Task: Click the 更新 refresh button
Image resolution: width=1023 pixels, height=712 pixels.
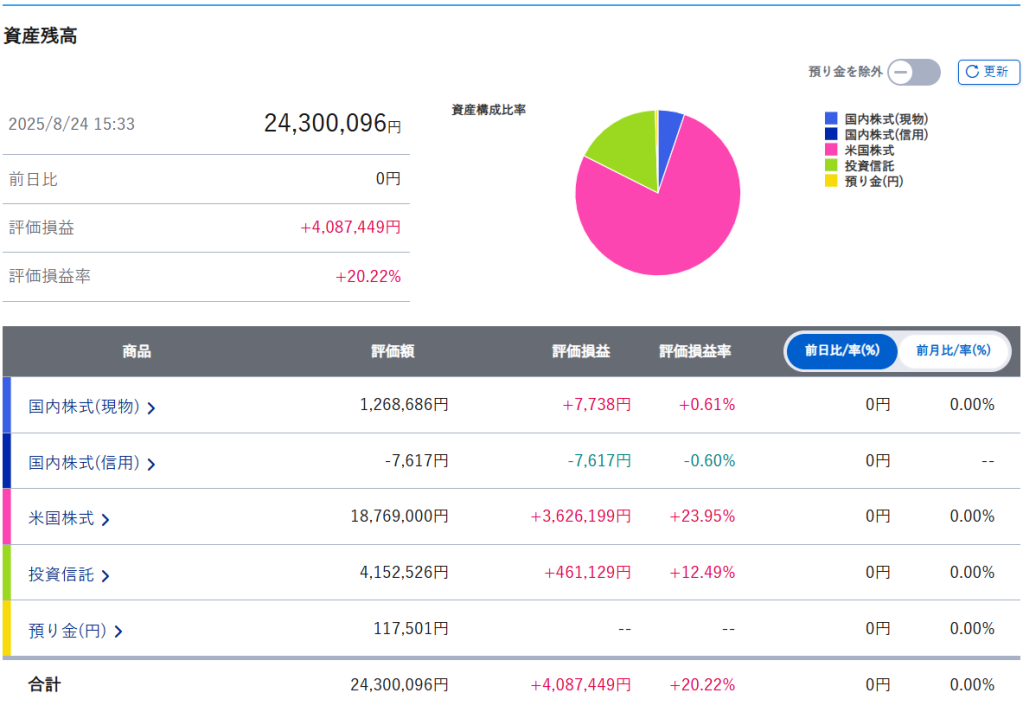Action: [x=988, y=72]
